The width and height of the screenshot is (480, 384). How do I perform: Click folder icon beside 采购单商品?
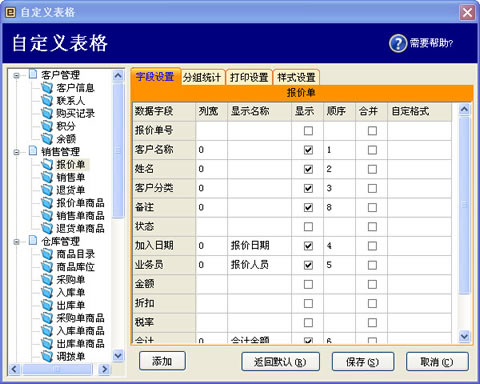coord(47,318)
